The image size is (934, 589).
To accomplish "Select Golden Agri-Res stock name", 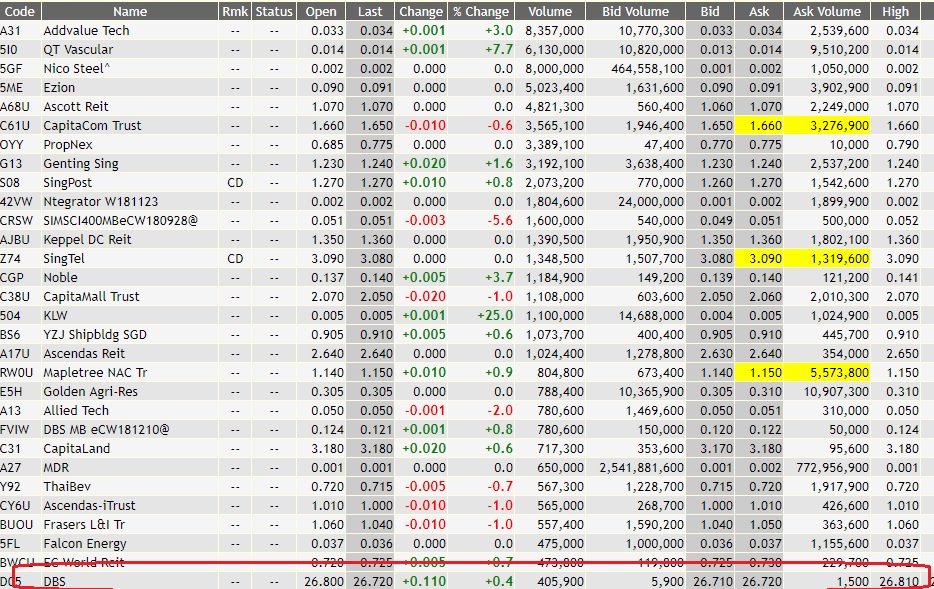I will point(90,391).
